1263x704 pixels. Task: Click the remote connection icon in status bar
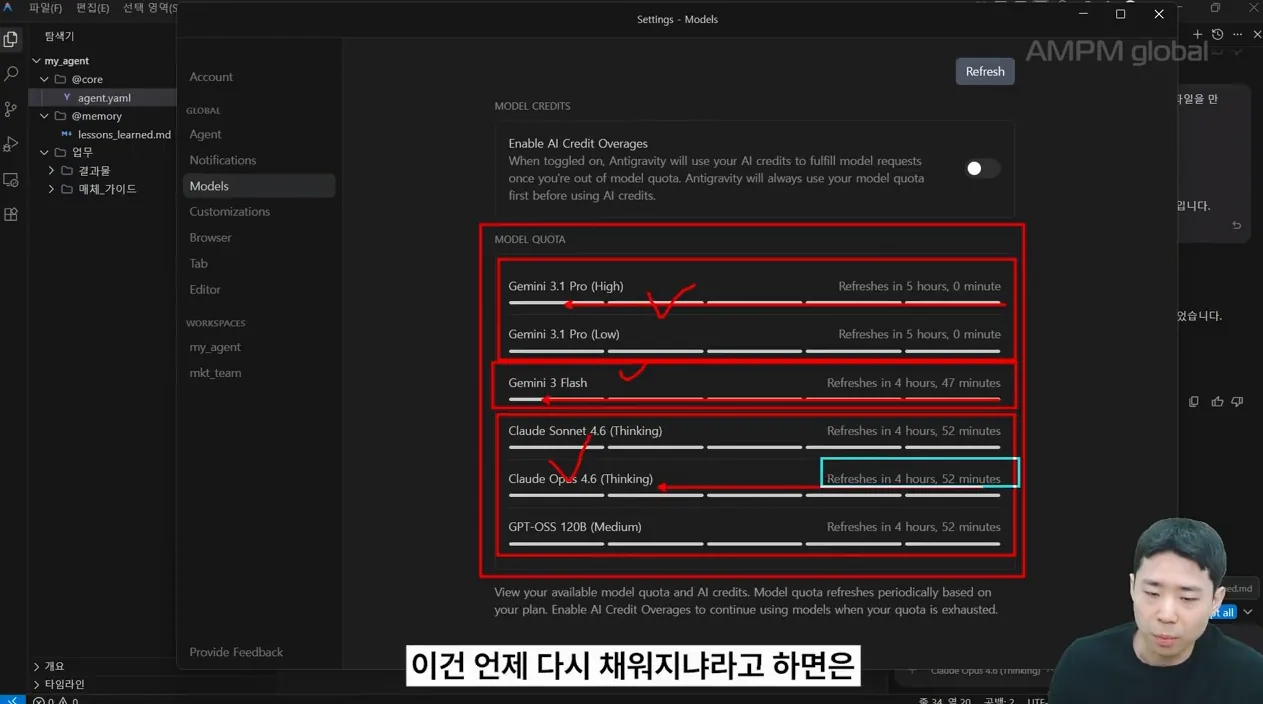[x=12, y=700]
